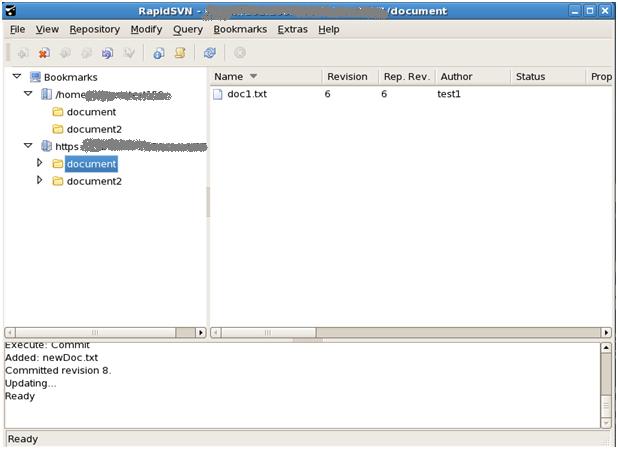The height and width of the screenshot is (449, 618).
Task: Click the Bookmarks computer icon in tree
Action: pyautogui.click(x=35, y=77)
